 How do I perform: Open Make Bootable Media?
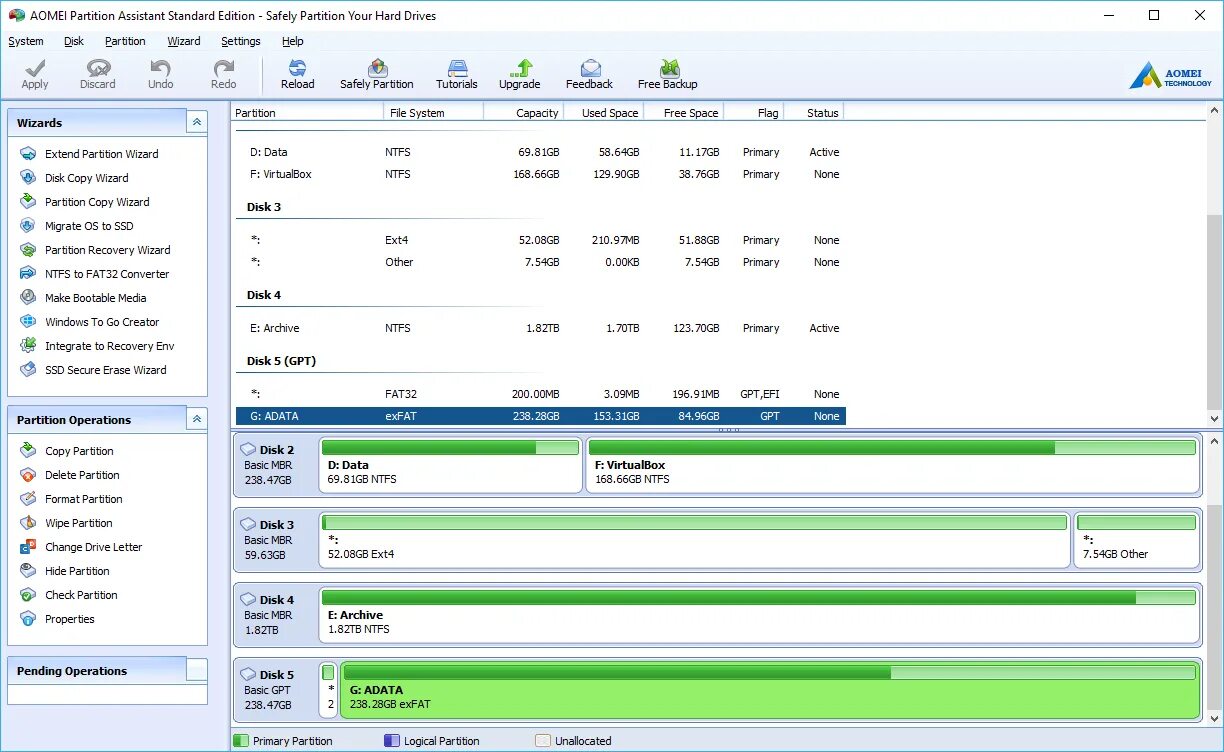coord(95,298)
